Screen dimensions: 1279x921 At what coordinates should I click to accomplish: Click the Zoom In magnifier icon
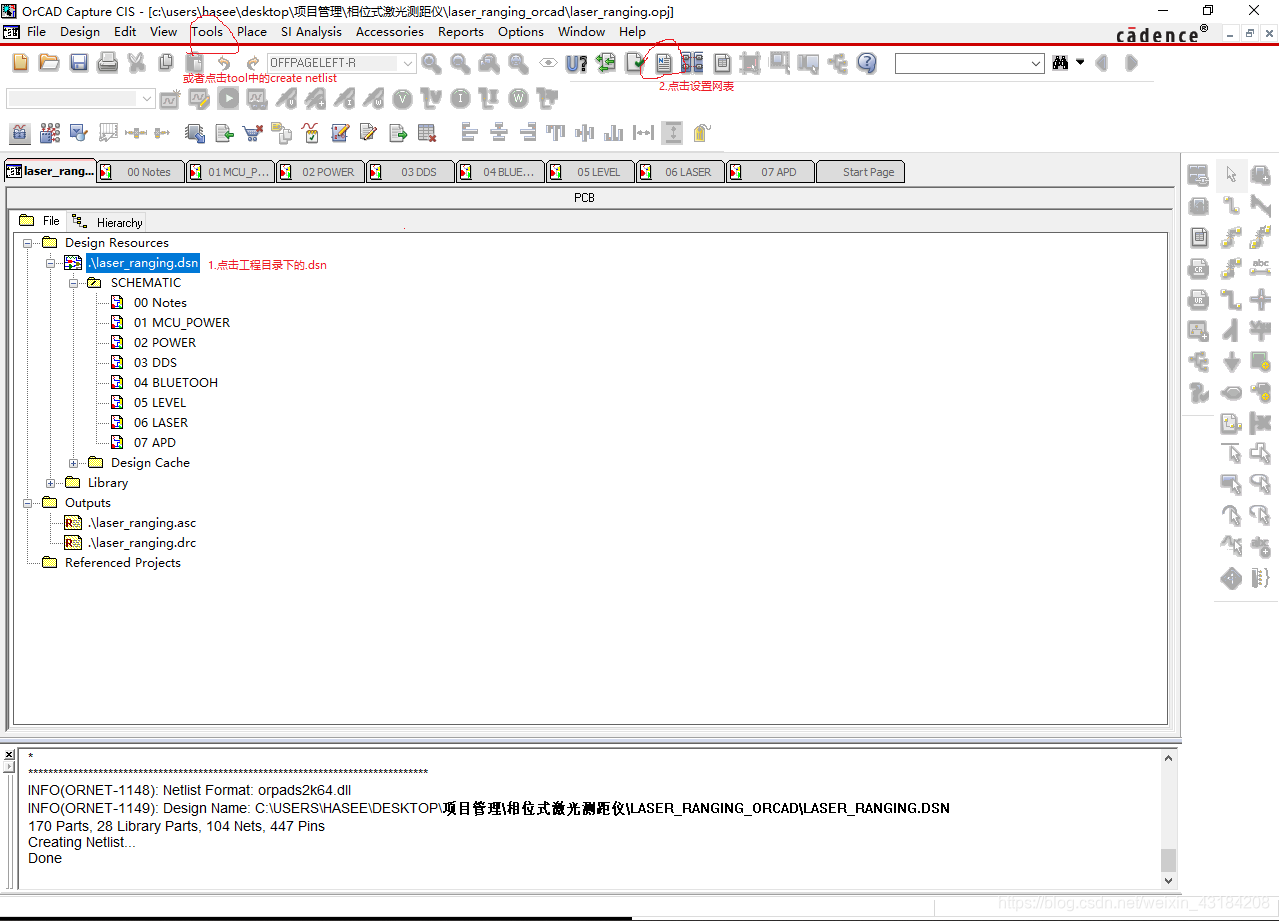click(x=431, y=63)
